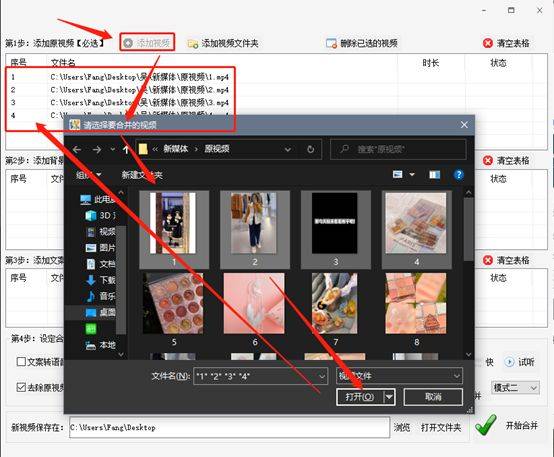Click the 打开(O) button
554x457 pixels.
click(x=360, y=397)
